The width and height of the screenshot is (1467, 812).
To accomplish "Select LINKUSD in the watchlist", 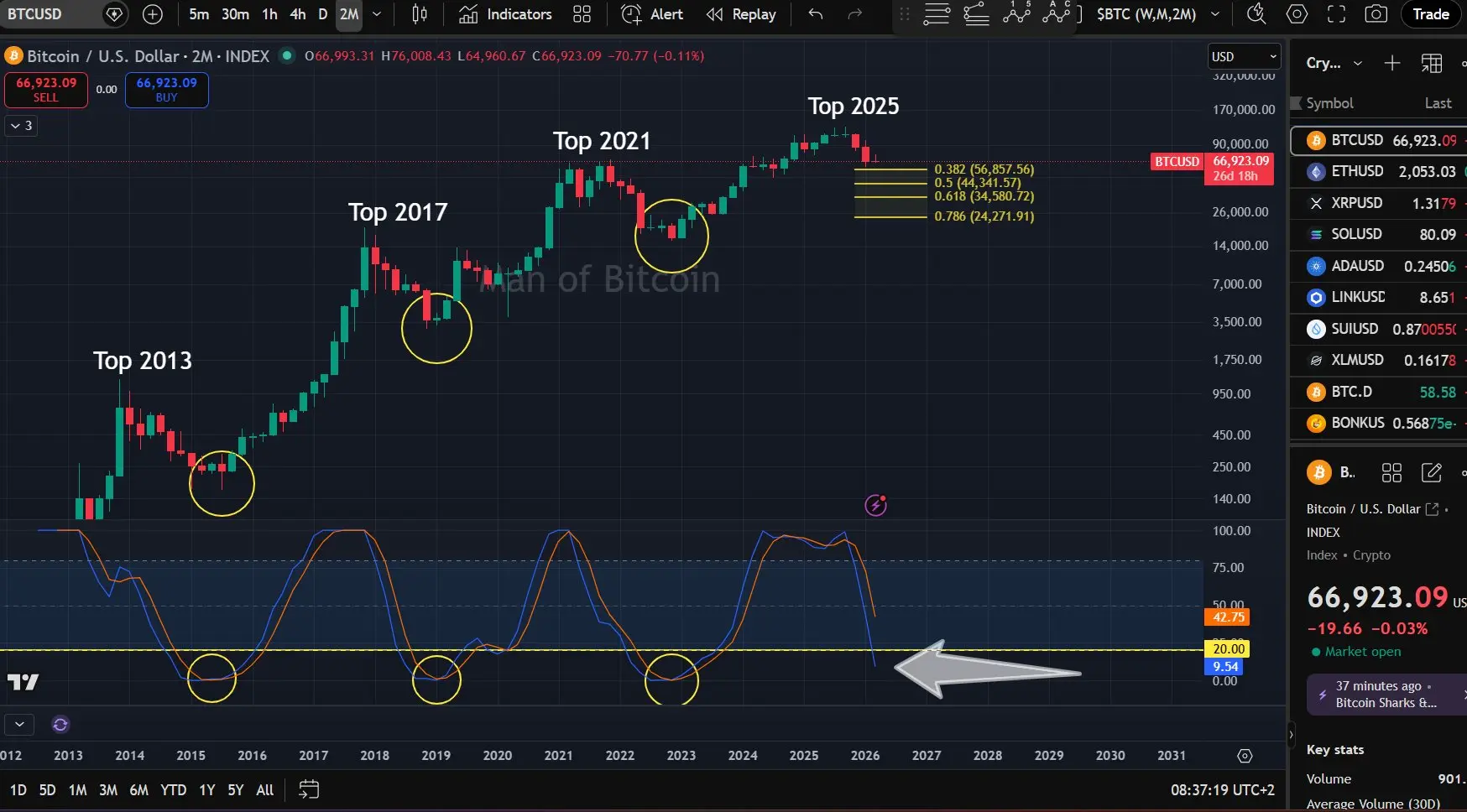I will pos(1379,297).
